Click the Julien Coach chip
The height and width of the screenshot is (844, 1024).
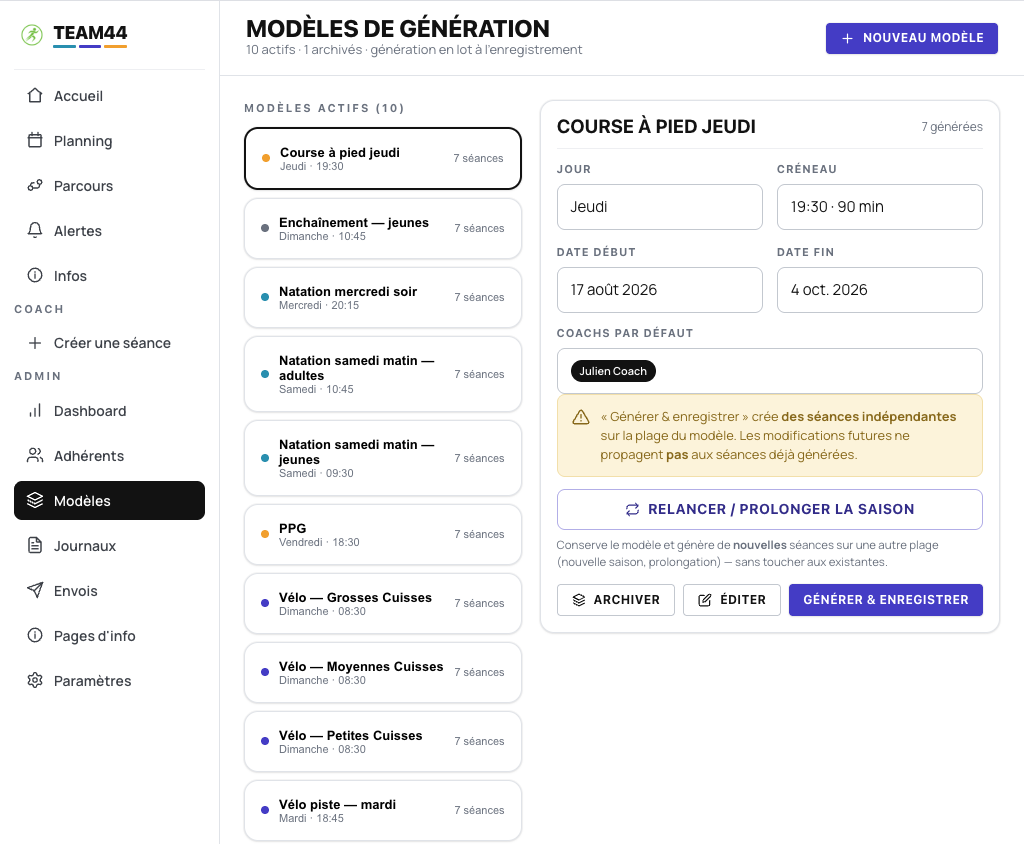pos(613,371)
